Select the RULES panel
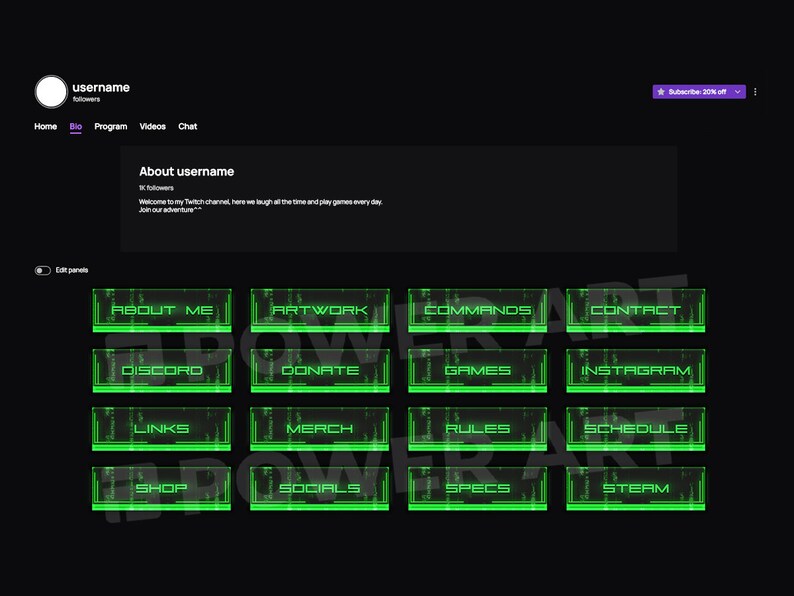This screenshot has width=794, height=596. 478,429
